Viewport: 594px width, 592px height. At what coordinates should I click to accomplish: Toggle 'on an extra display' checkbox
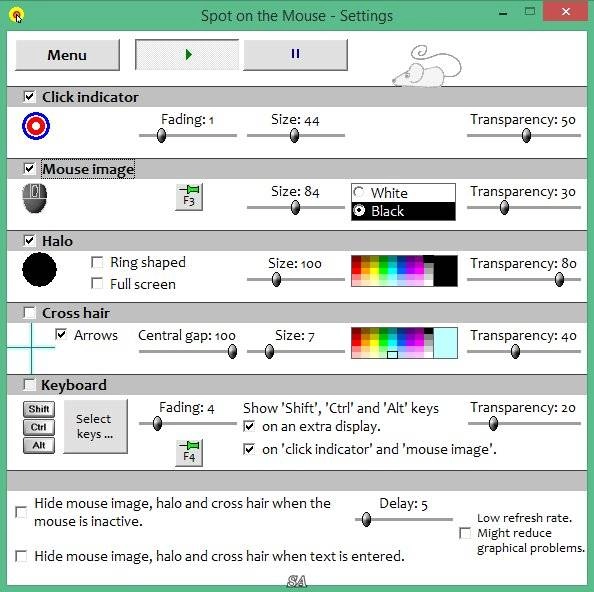pos(249,426)
